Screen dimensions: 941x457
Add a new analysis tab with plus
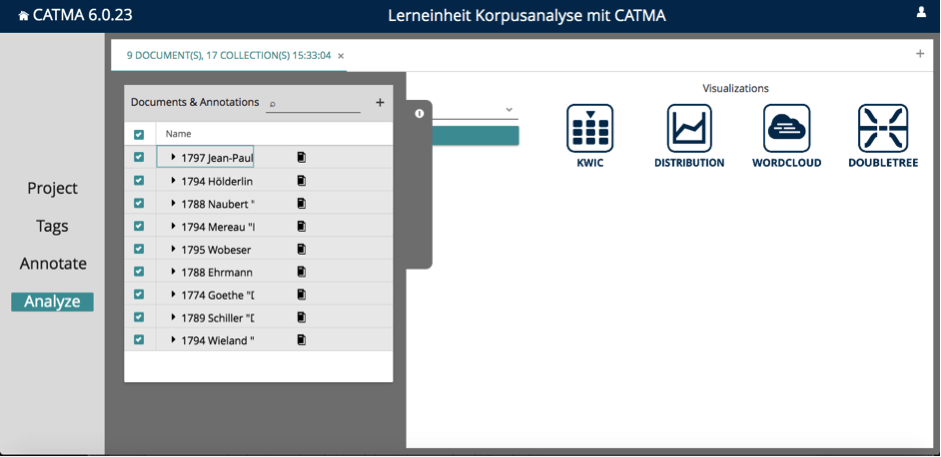pyautogui.click(x=919, y=54)
